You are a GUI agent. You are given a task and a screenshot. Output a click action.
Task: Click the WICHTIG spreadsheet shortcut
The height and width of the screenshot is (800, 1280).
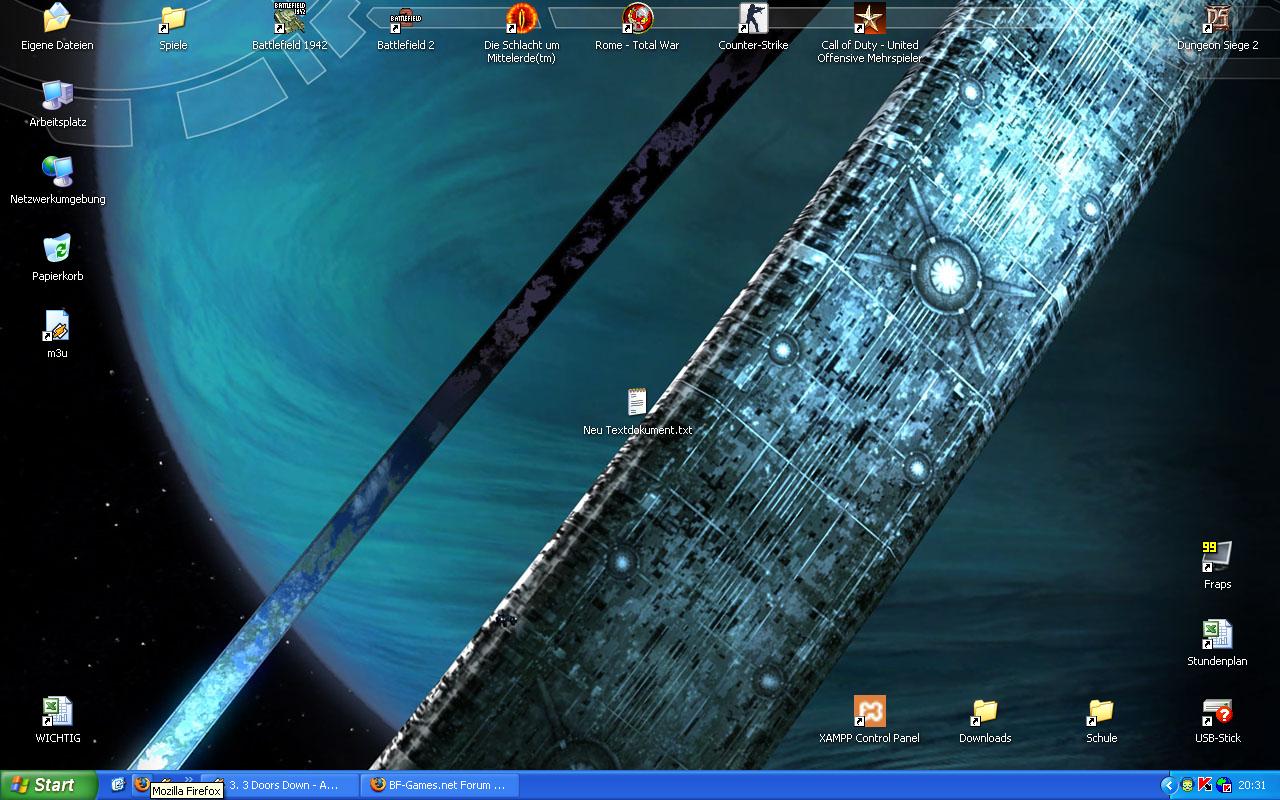pyautogui.click(x=57, y=712)
